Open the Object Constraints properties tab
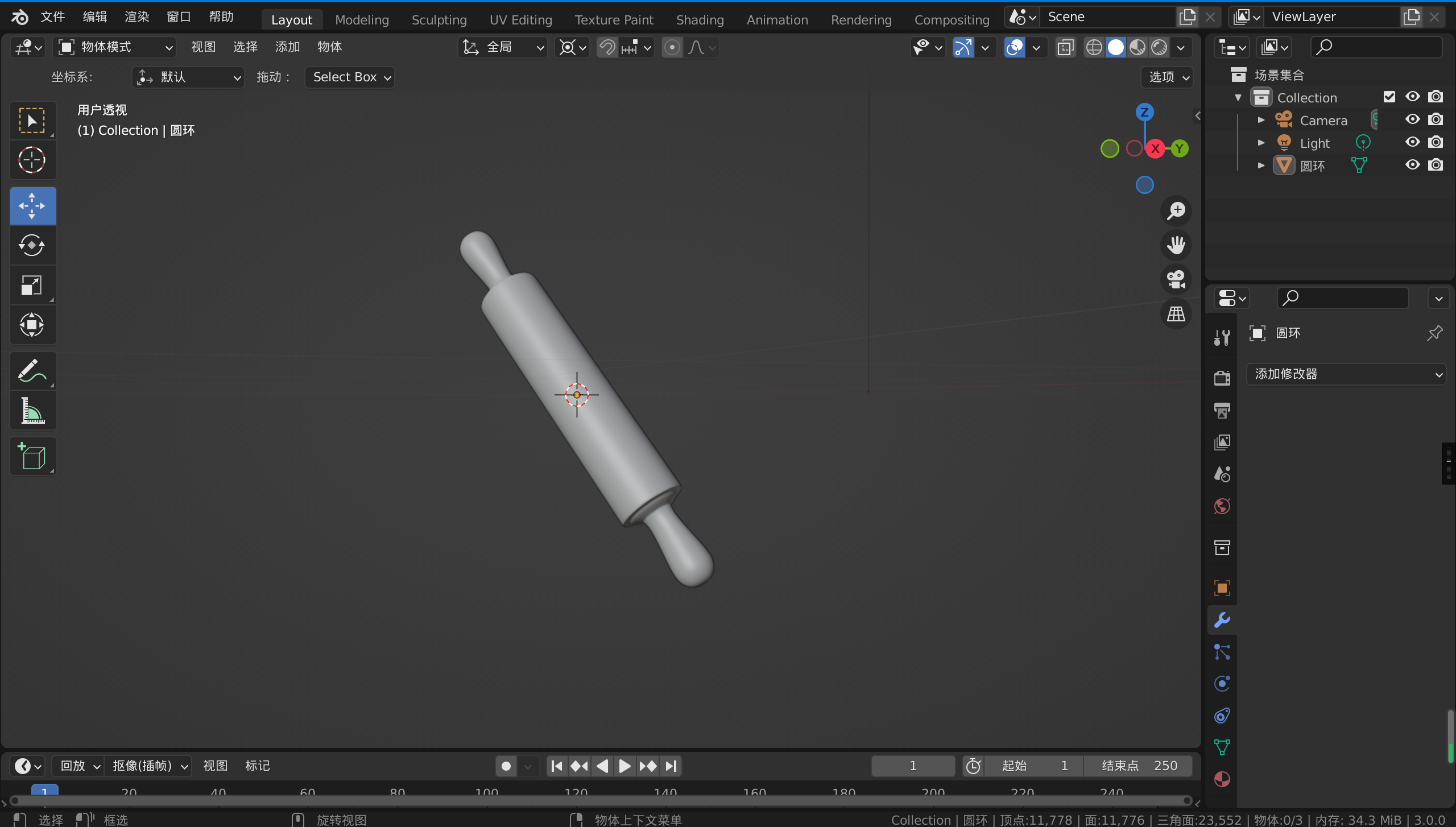 click(1222, 715)
